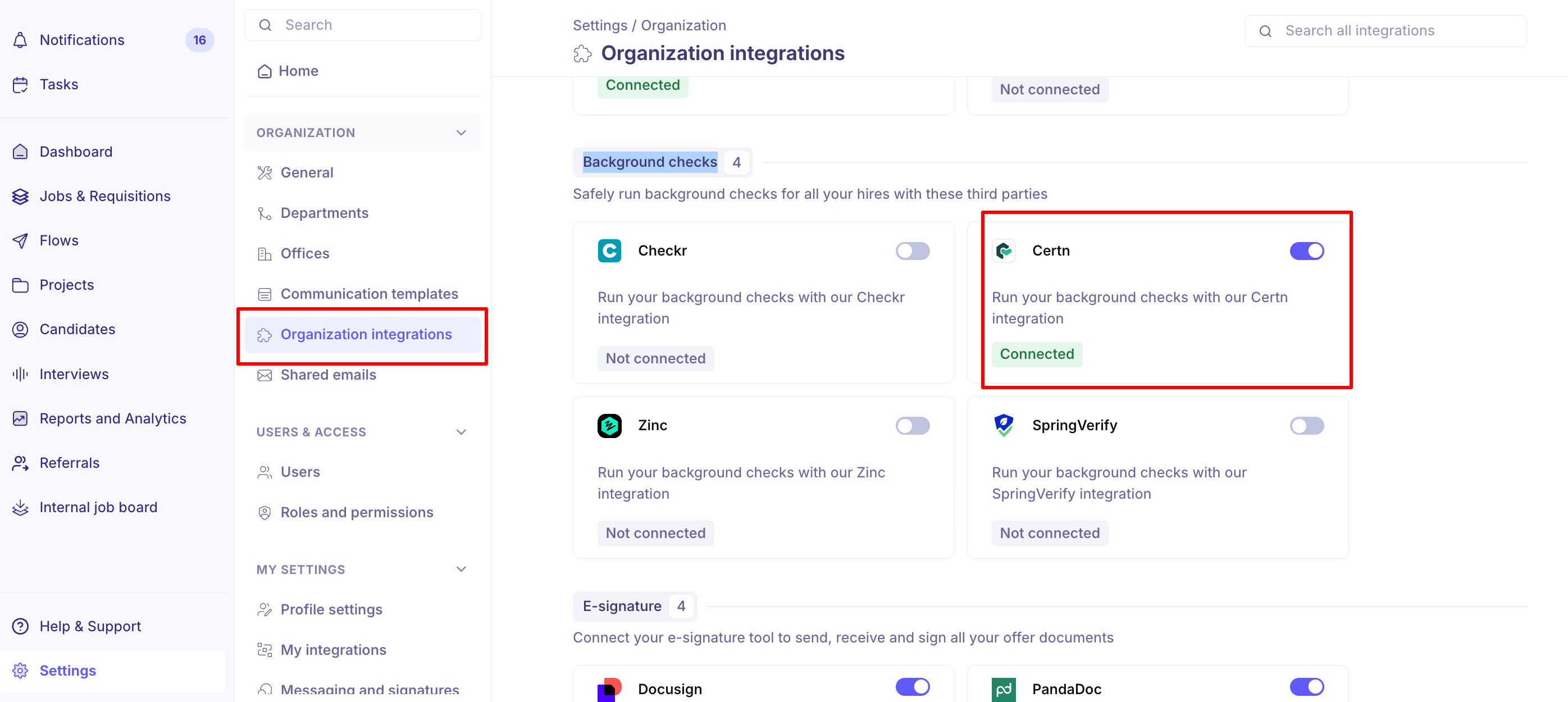Click the Tasks calendar icon
Image resolution: width=1568 pixels, height=702 pixels.
(20, 85)
